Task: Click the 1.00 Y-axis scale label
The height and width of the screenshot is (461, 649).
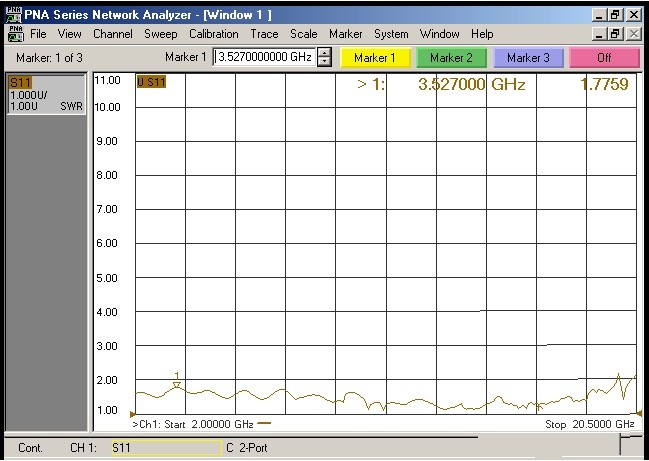Action: (x=107, y=410)
